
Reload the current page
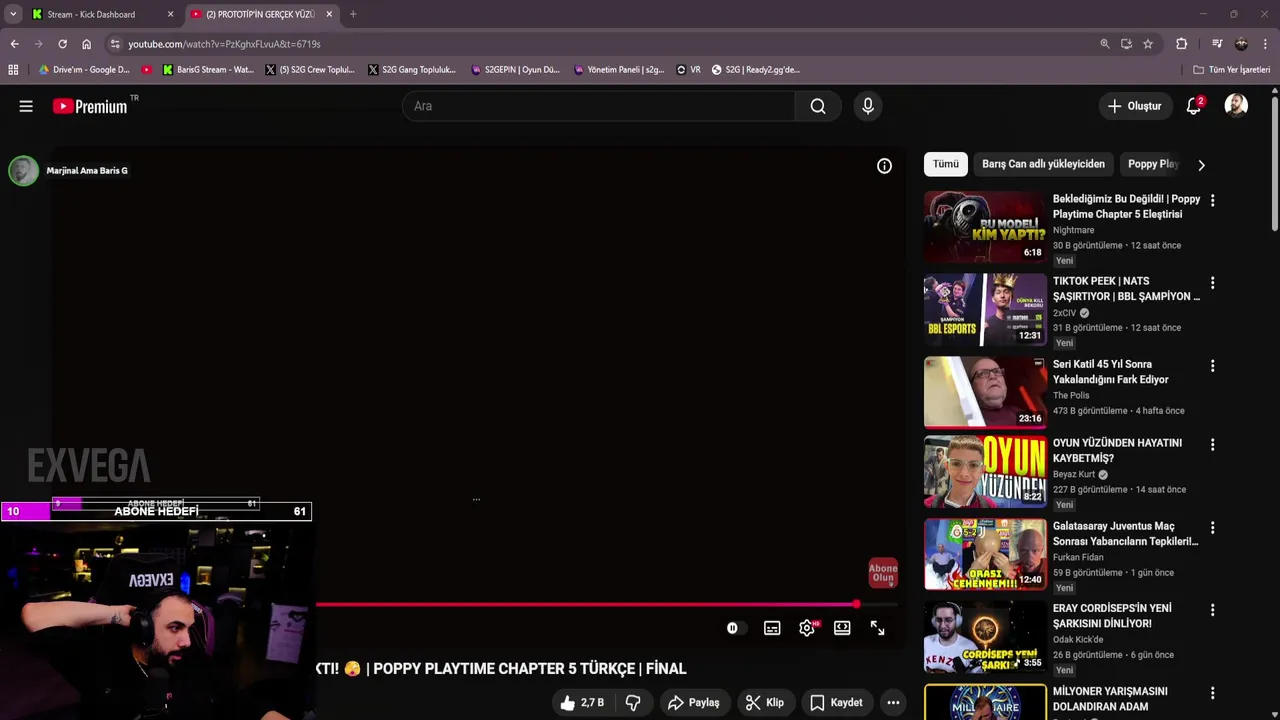pos(62,44)
